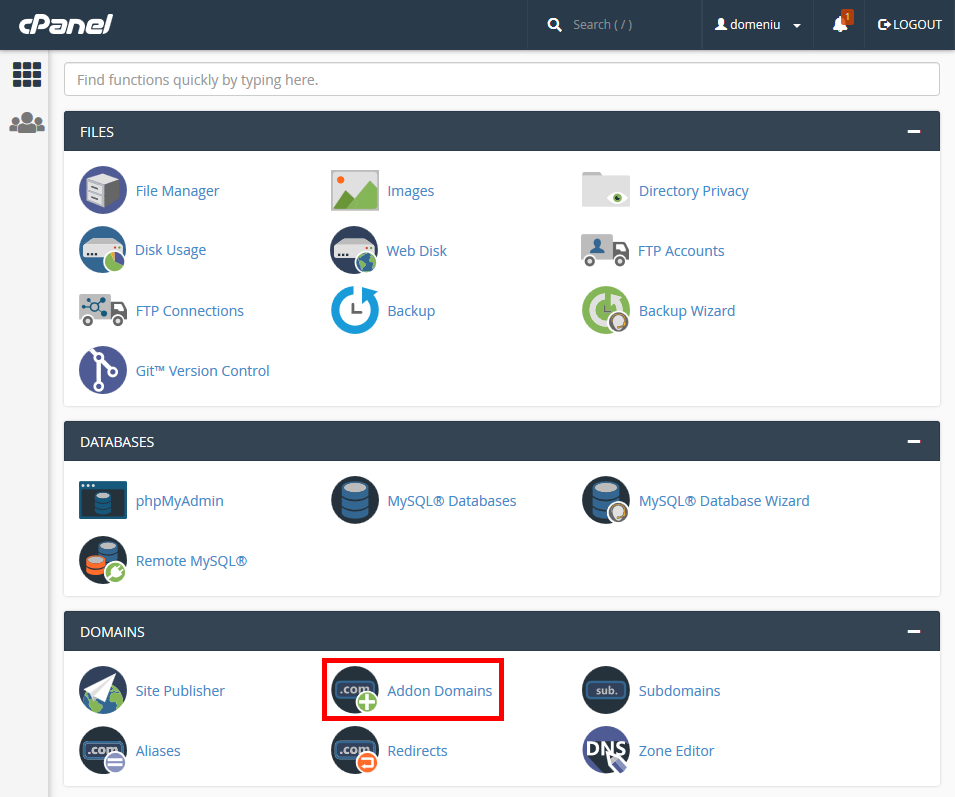The width and height of the screenshot is (955, 797).
Task: Click the Find functions quickly input box
Action: click(x=502, y=79)
